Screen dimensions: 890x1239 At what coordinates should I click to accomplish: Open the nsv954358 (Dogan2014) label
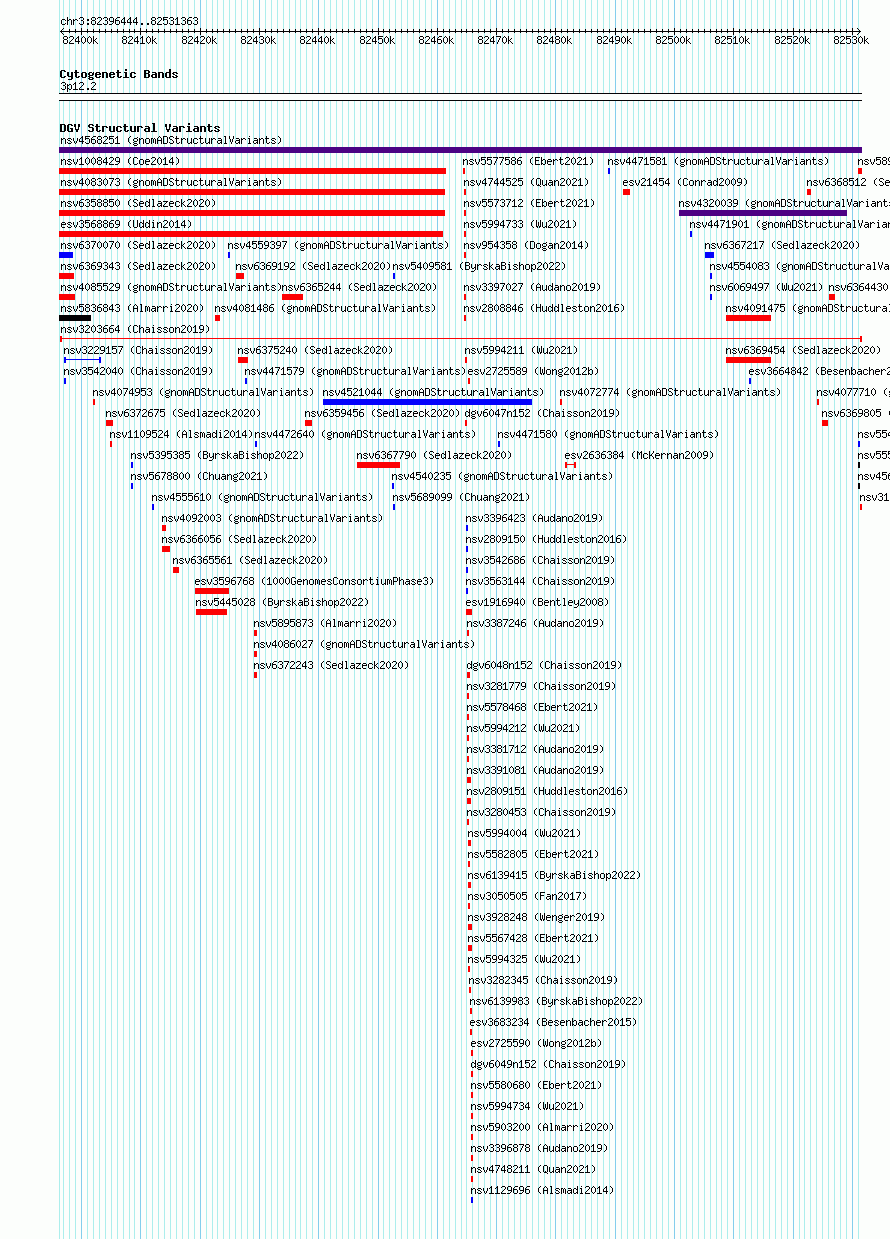pyautogui.click(x=526, y=245)
